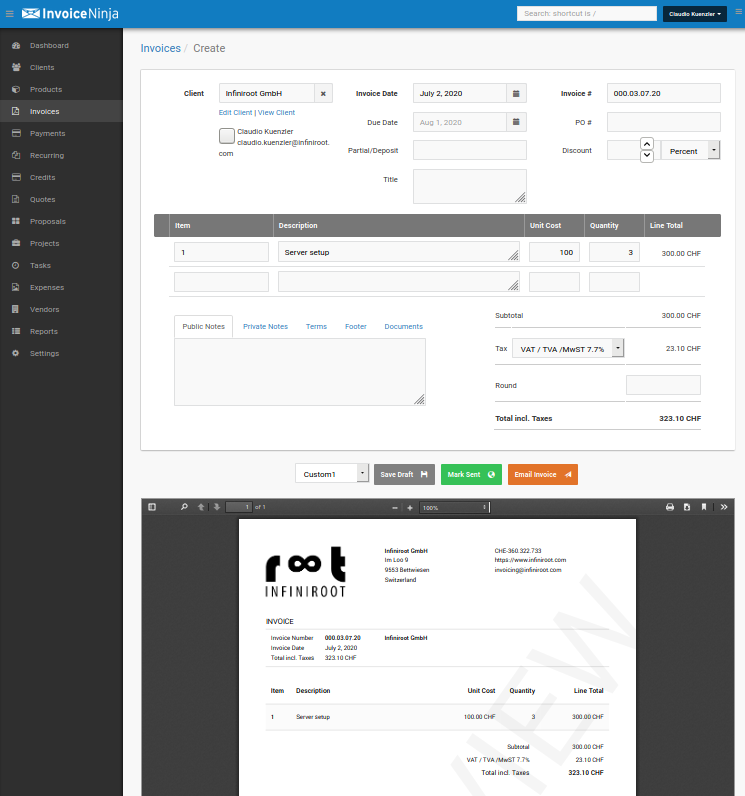Image resolution: width=745 pixels, height=796 pixels.
Task: Open the Due Date calendar picker
Action: click(x=516, y=122)
